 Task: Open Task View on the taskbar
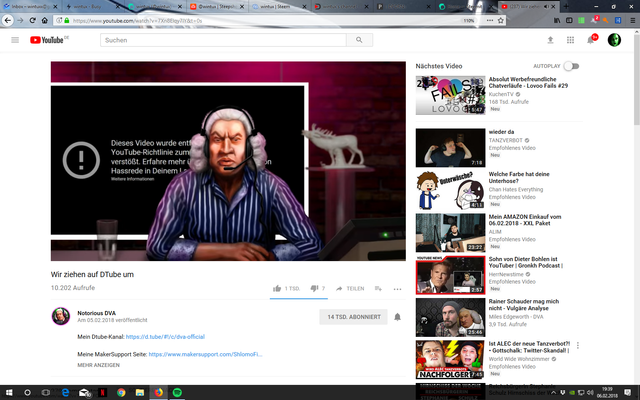tap(46, 393)
